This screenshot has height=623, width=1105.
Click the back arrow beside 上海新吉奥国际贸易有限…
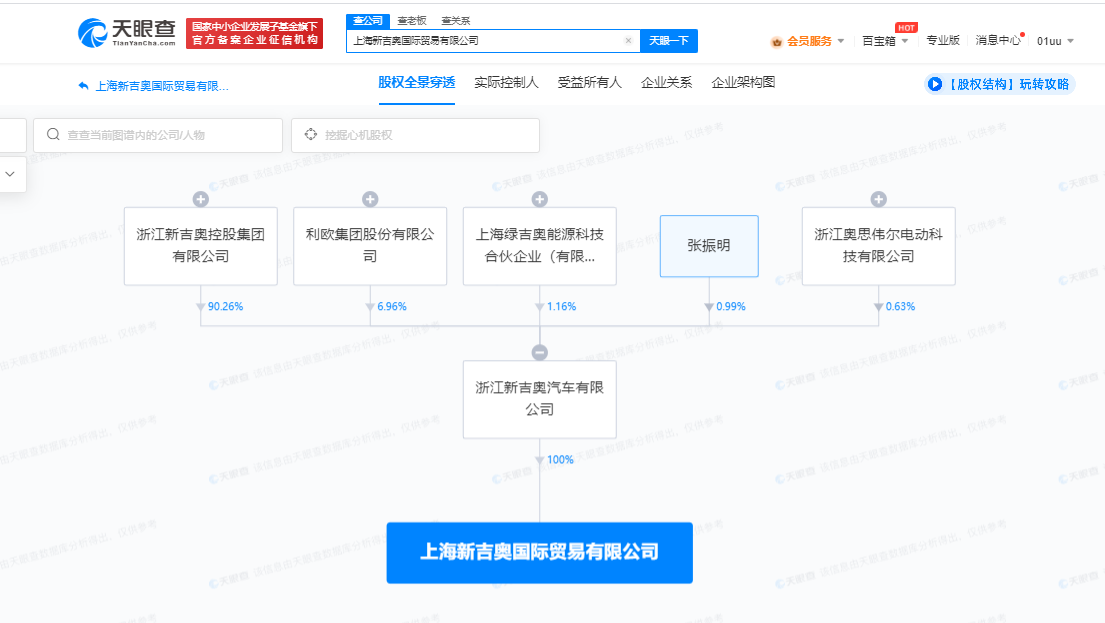click(x=83, y=86)
